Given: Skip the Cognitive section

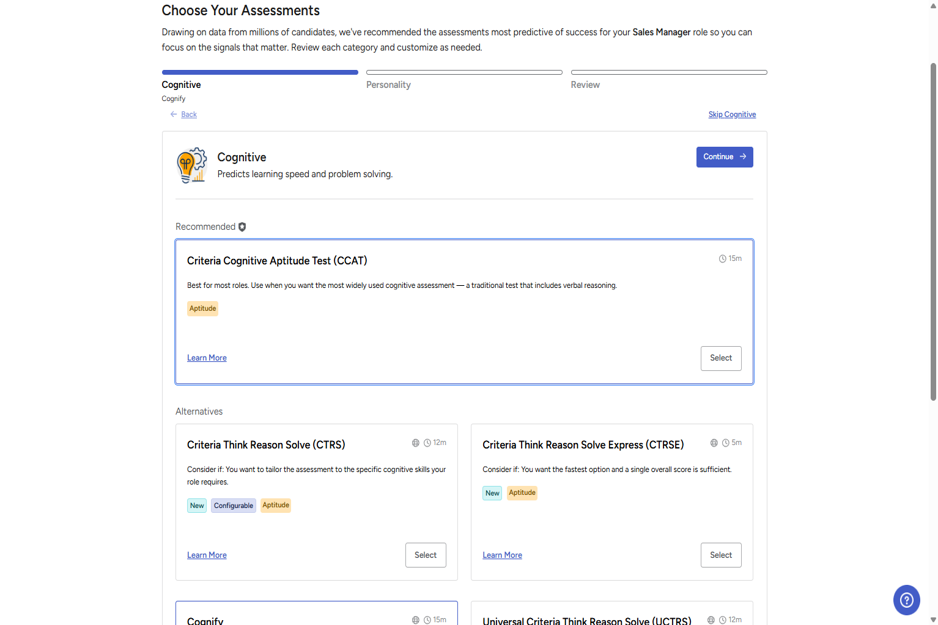Looking at the screenshot, I should tap(732, 114).
